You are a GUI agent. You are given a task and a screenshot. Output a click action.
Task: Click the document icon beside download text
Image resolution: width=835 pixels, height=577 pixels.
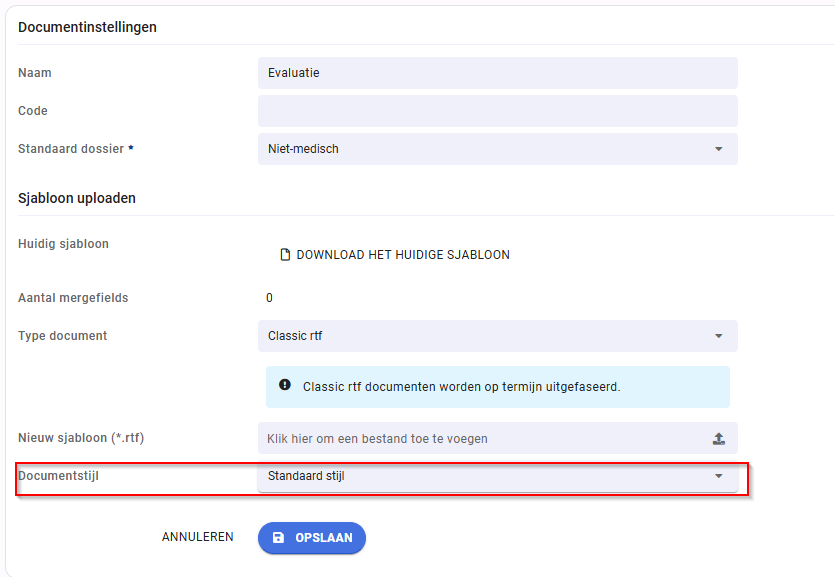[285, 255]
